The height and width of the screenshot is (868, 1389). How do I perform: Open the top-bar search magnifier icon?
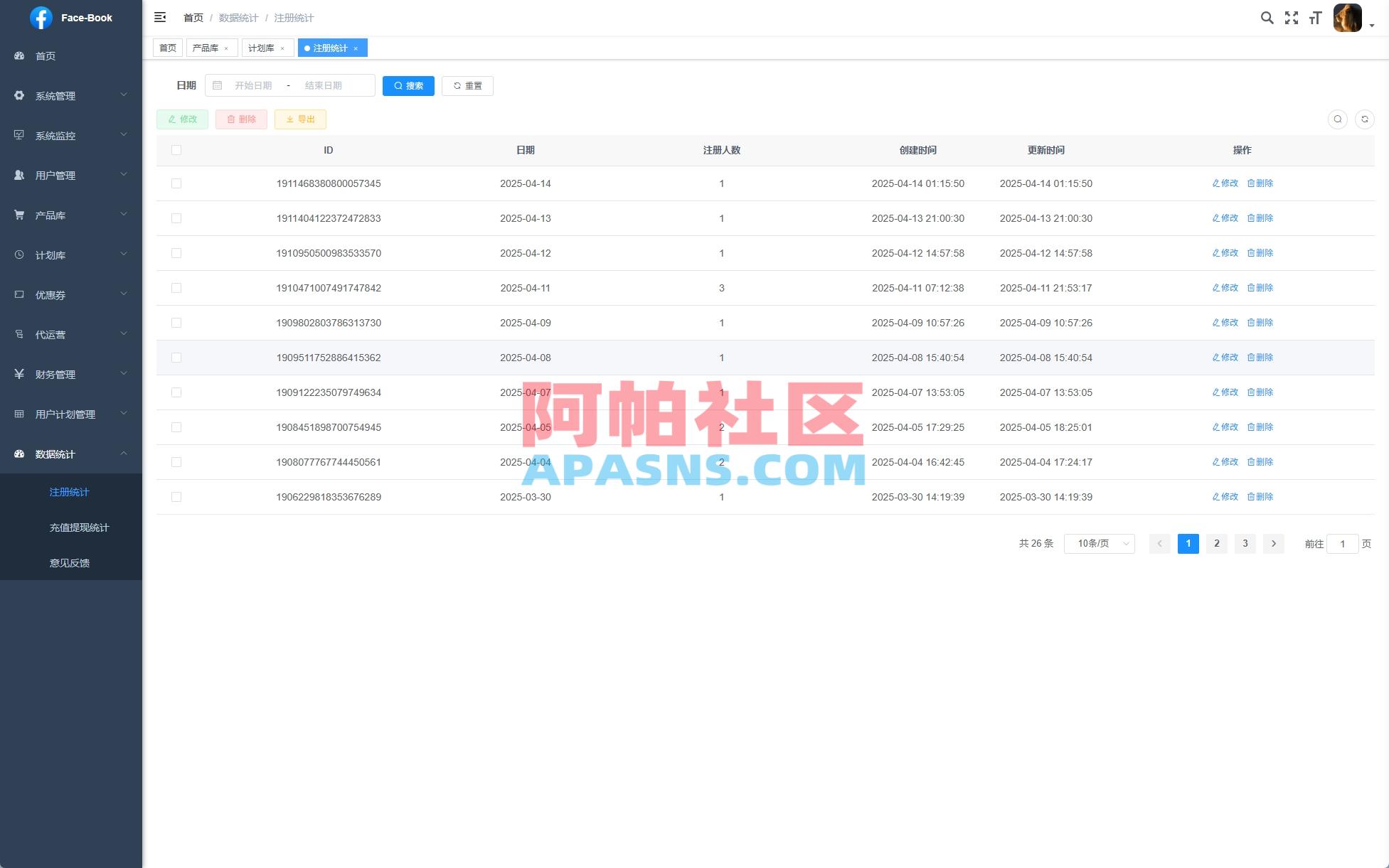1267,18
